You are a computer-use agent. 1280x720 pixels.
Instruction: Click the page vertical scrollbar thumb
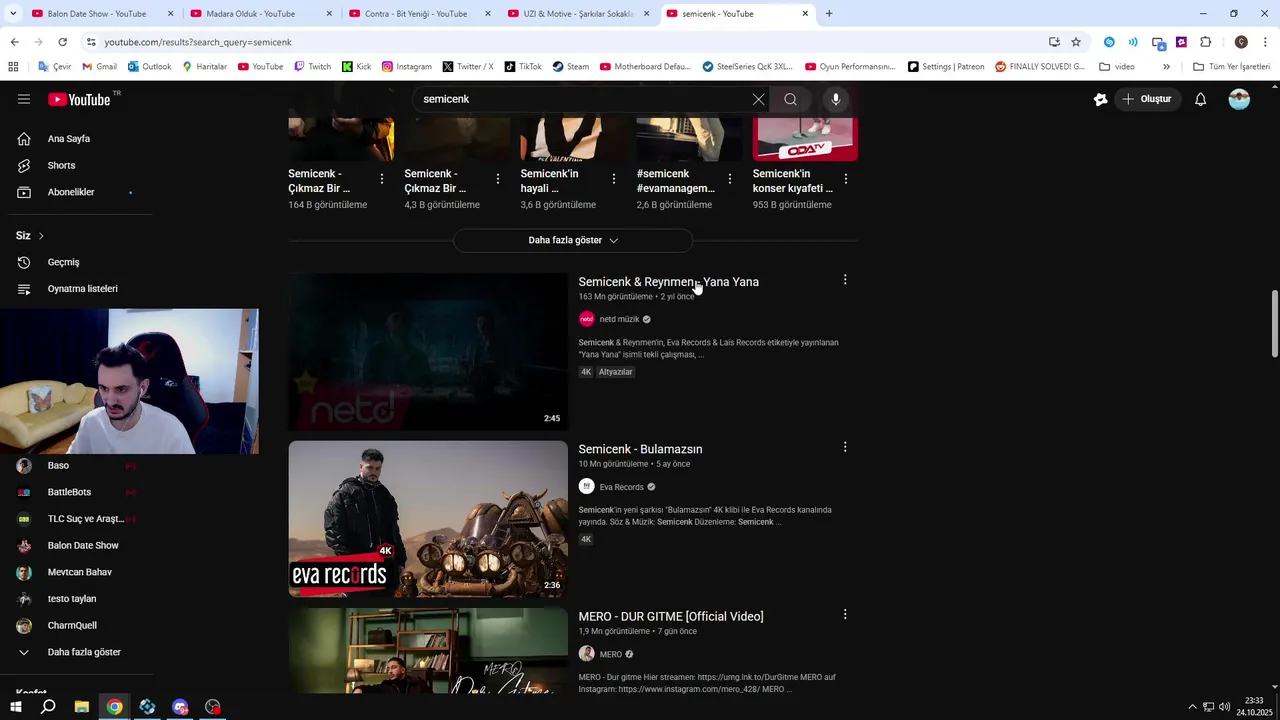[1274, 324]
